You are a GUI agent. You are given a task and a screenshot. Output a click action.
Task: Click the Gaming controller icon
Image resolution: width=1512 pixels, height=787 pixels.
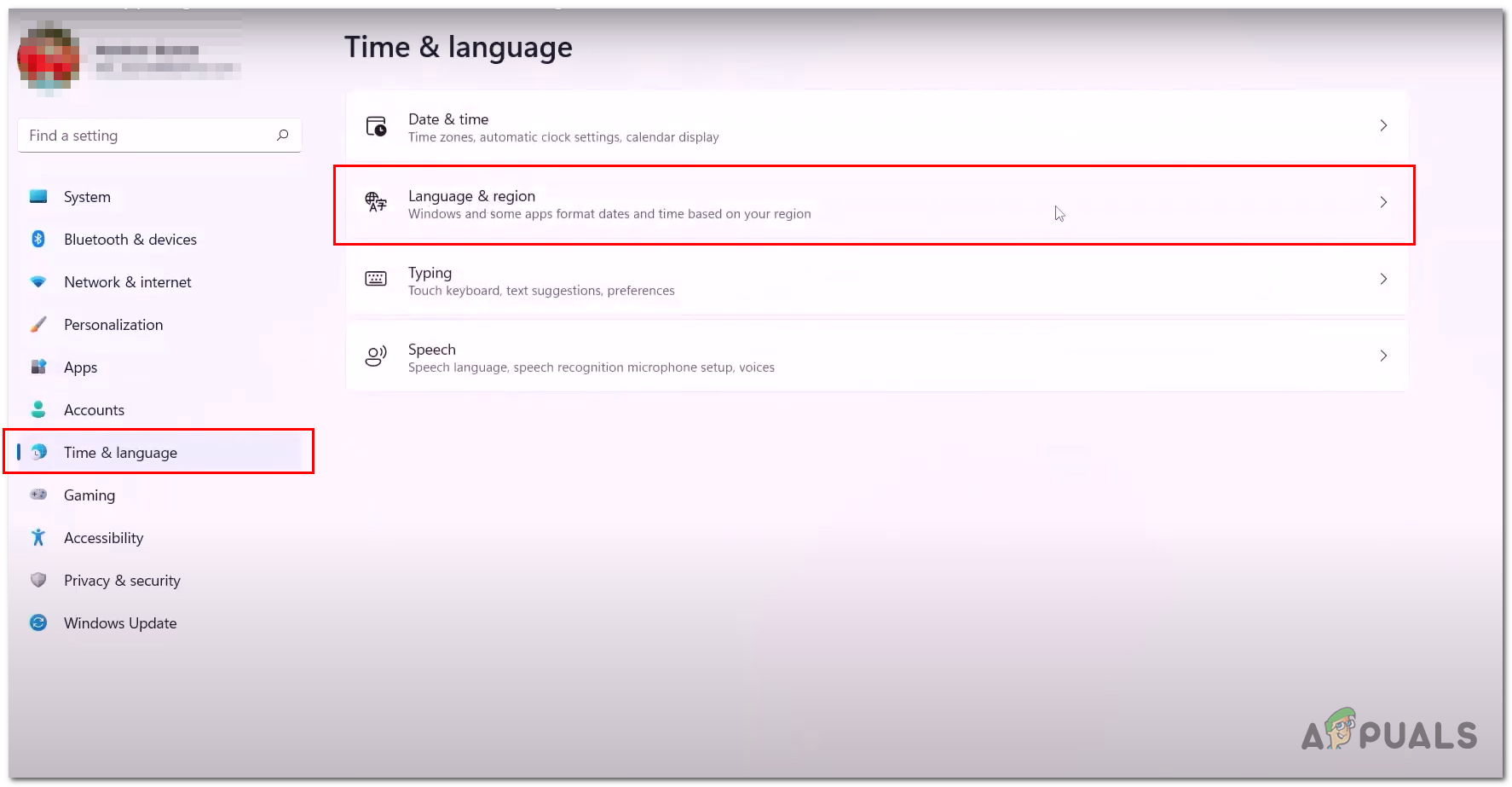click(x=38, y=495)
